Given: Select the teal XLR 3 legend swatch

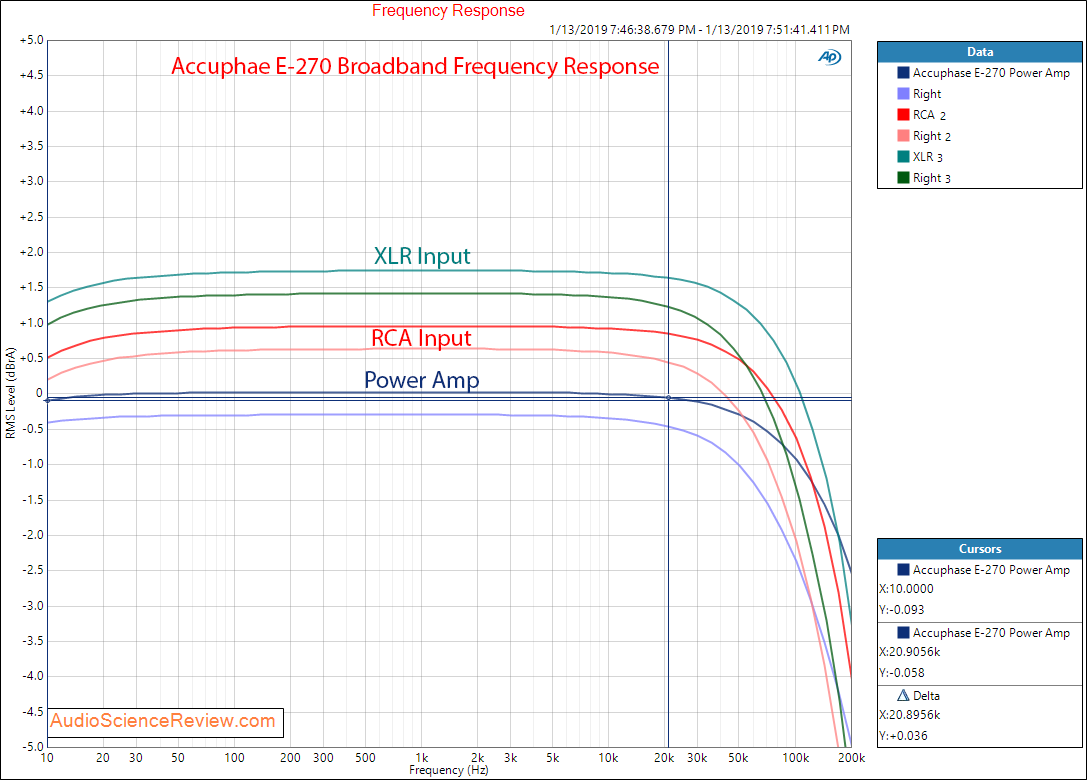Looking at the screenshot, I should tap(903, 157).
